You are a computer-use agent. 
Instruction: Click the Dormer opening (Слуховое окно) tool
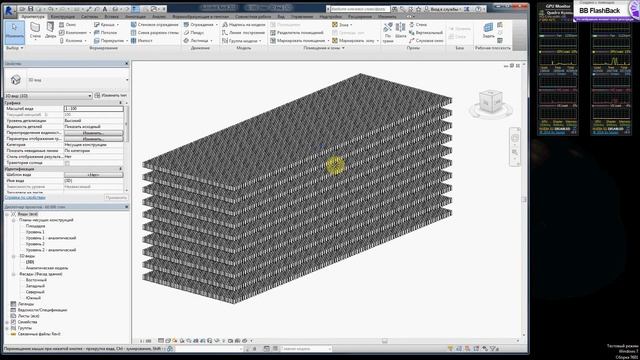click(426, 40)
